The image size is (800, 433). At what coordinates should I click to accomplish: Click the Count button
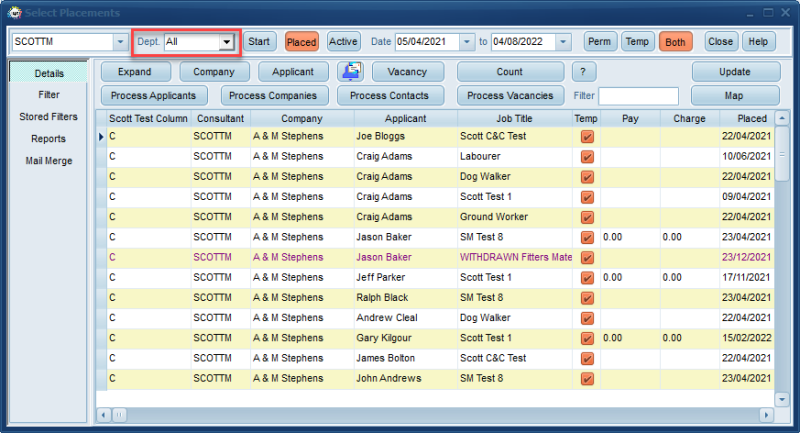[510, 72]
